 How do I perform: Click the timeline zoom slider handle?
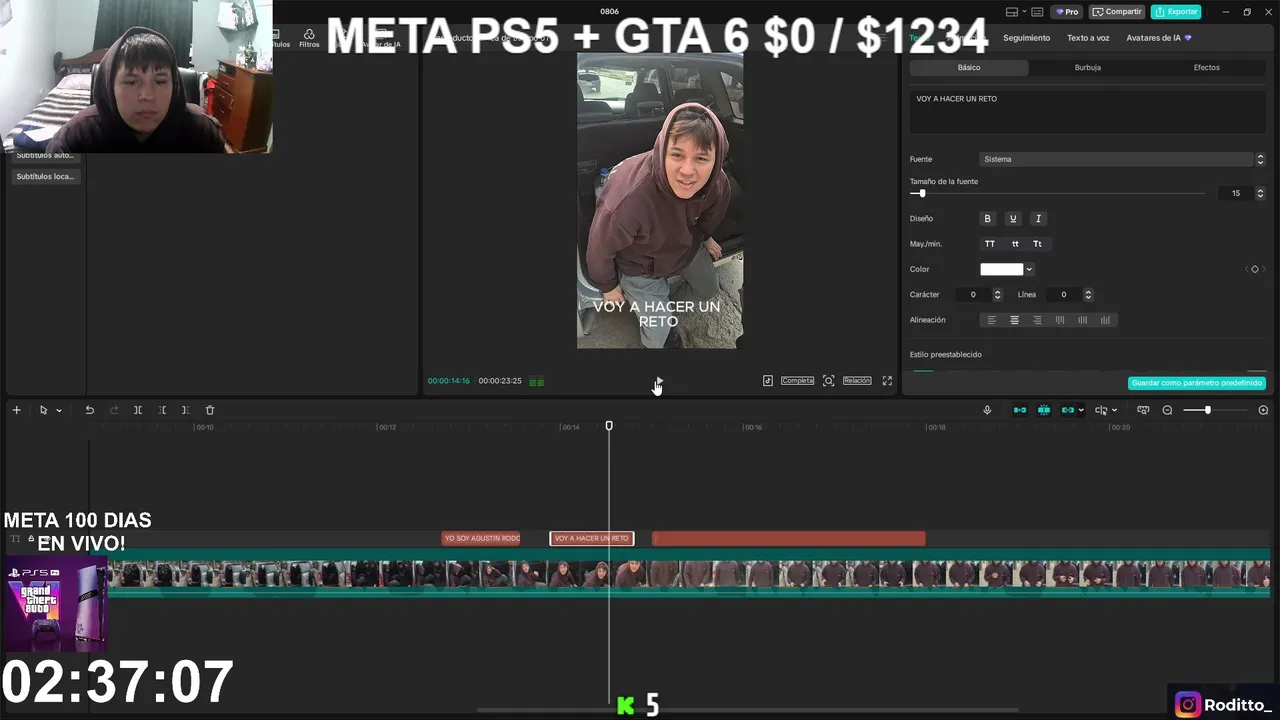coord(1208,410)
